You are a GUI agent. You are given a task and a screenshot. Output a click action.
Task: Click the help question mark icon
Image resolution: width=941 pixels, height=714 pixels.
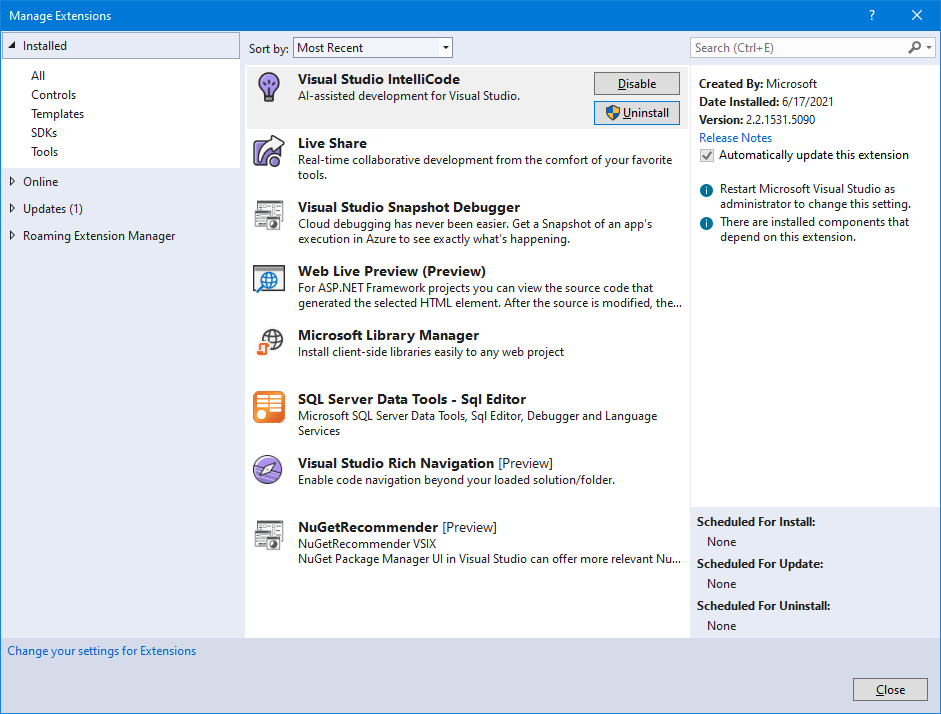(x=871, y=15)
